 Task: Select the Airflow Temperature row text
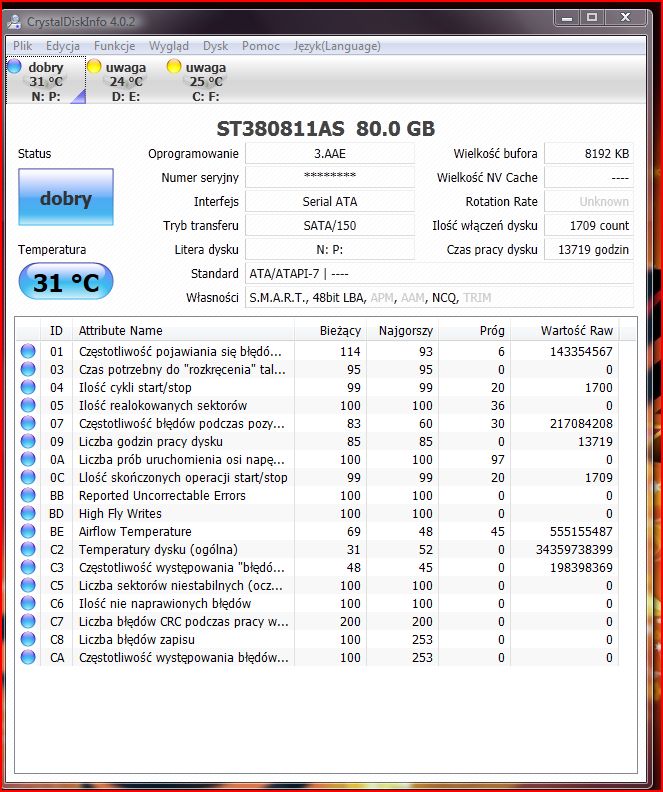[x=135, y=531]
